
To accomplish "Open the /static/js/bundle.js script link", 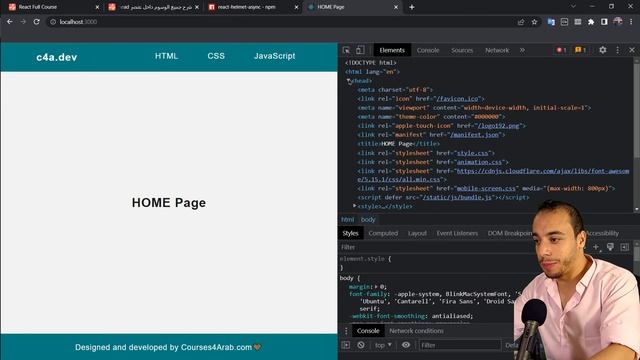I will point(457,198).
